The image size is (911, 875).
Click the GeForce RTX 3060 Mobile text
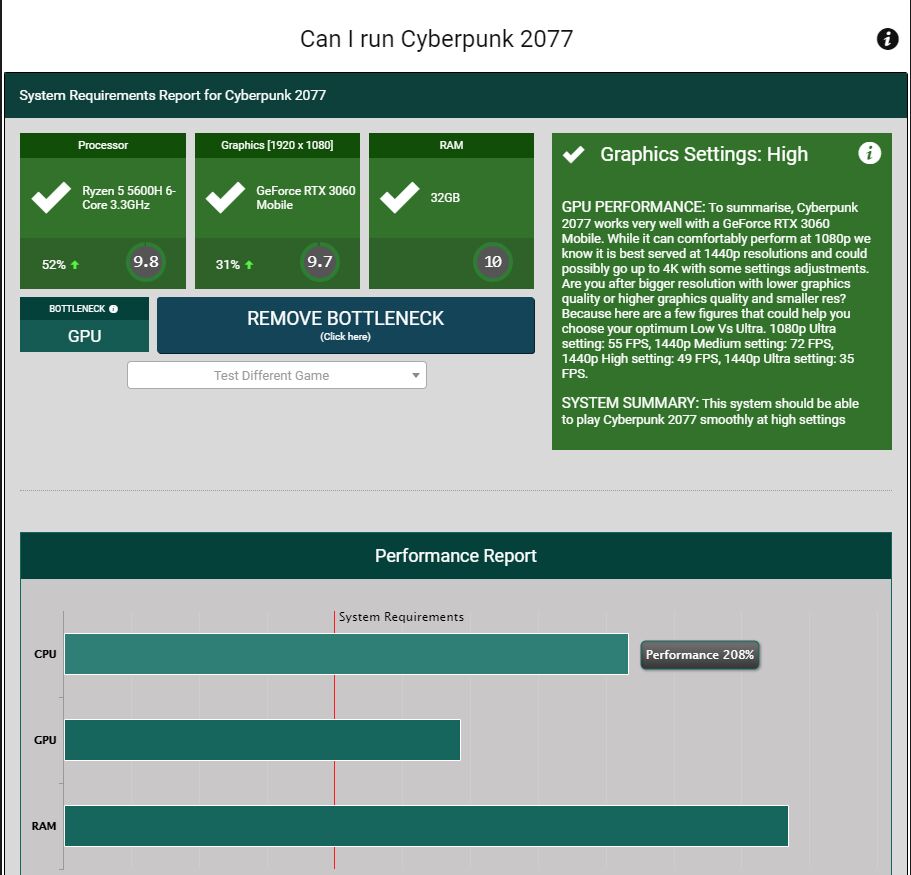click(306, 198)
